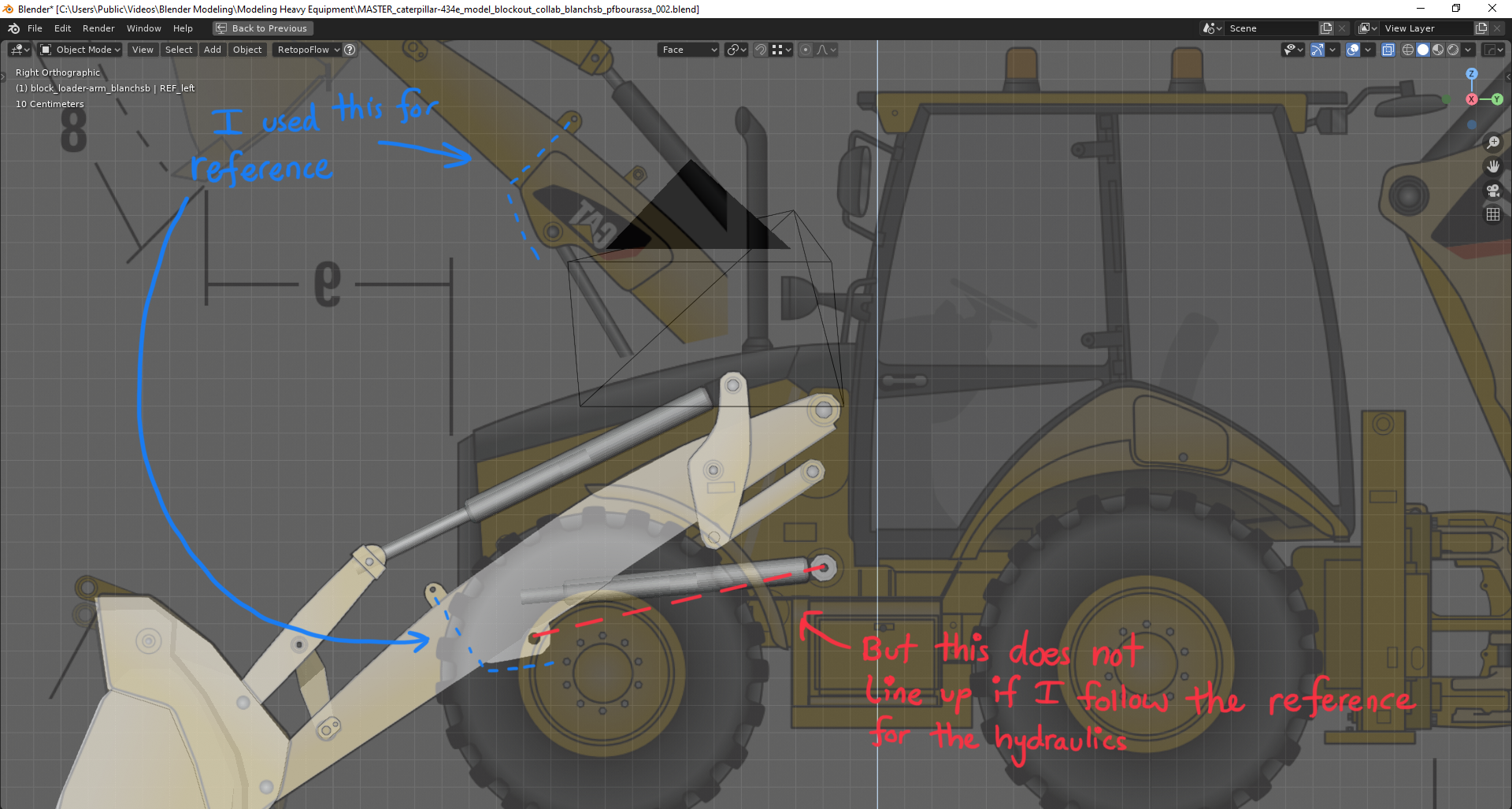Image resolution: width=1512 pixels, height=809 pixels.
Task: Toggle the show gizmo button
Action: point(1317,50)
